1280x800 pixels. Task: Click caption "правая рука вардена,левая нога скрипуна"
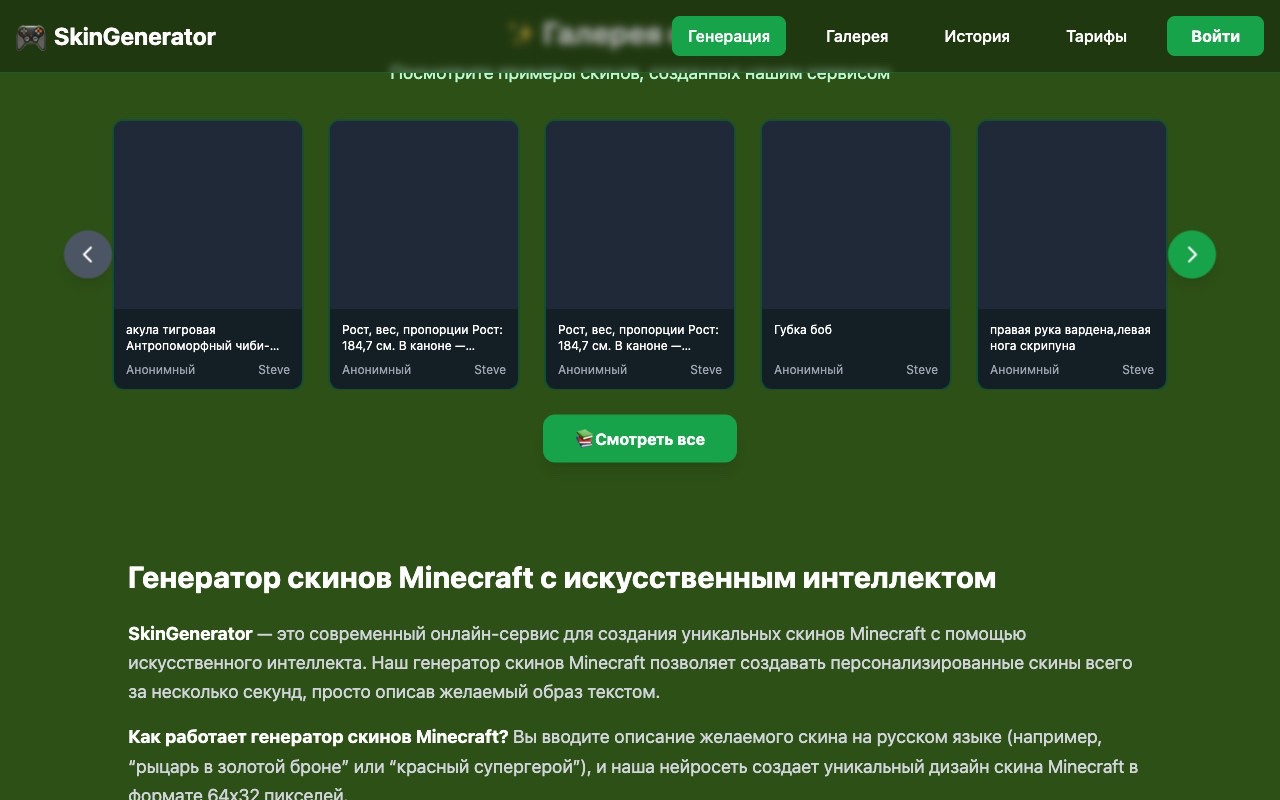(1070, 338)
